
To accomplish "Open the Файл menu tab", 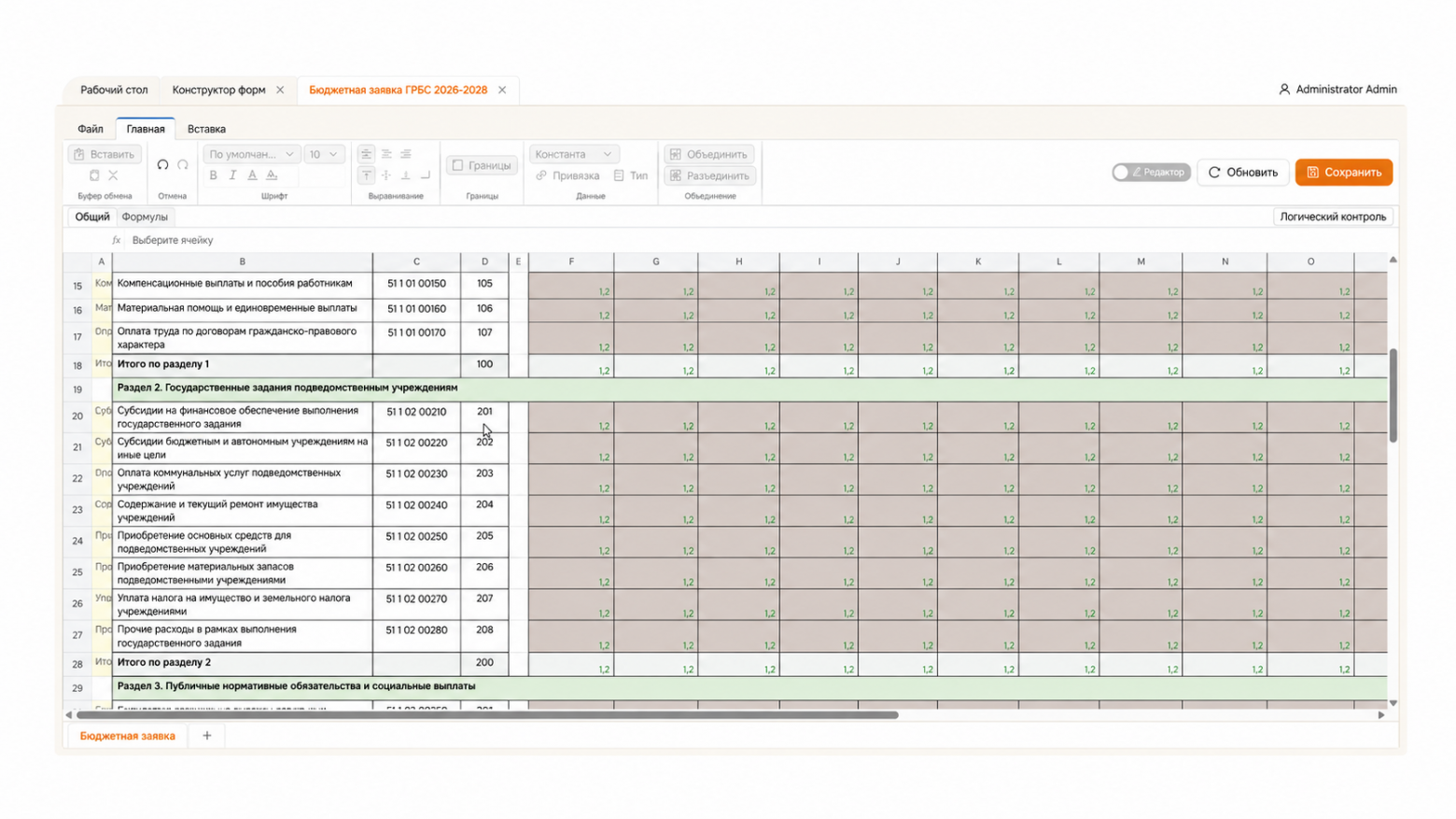I will 91,129.
